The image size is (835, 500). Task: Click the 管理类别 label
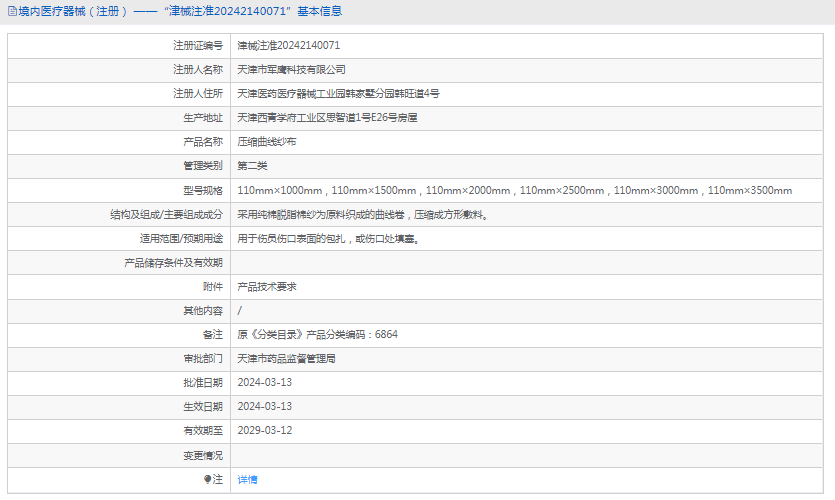tap(203, 166)
